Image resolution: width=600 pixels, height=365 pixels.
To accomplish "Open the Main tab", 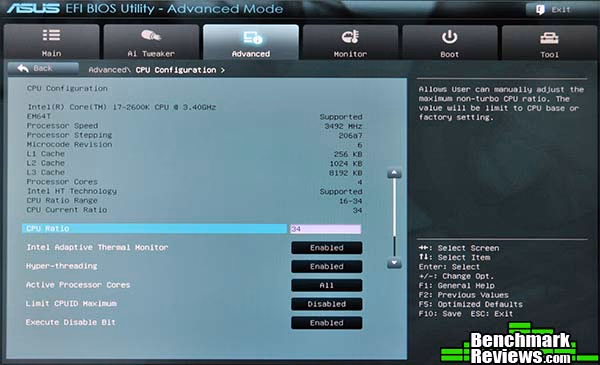I will coord(51,42).
